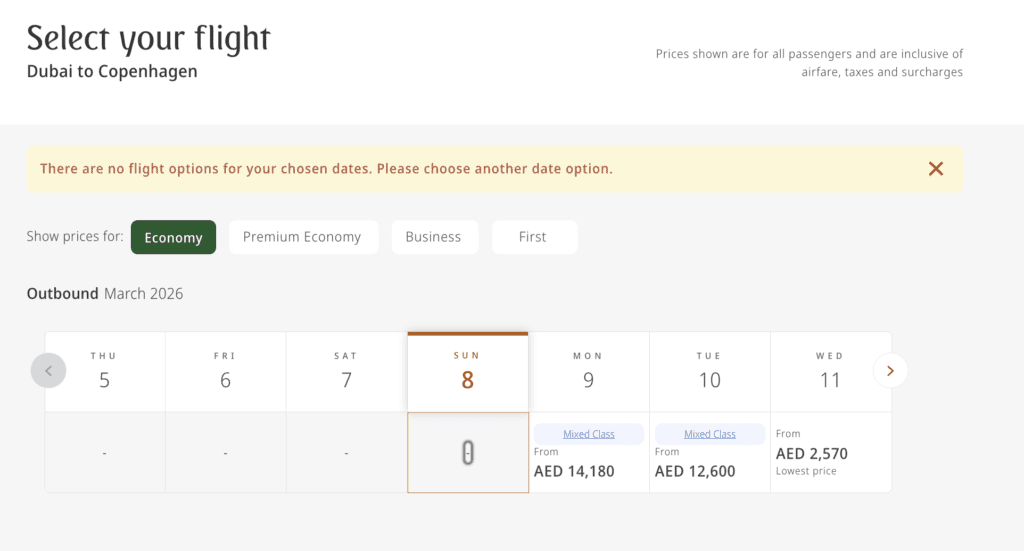Switch prices to Premium Economy
Image resolution: width=1024 pixels, height=551 pixels.
302,237
